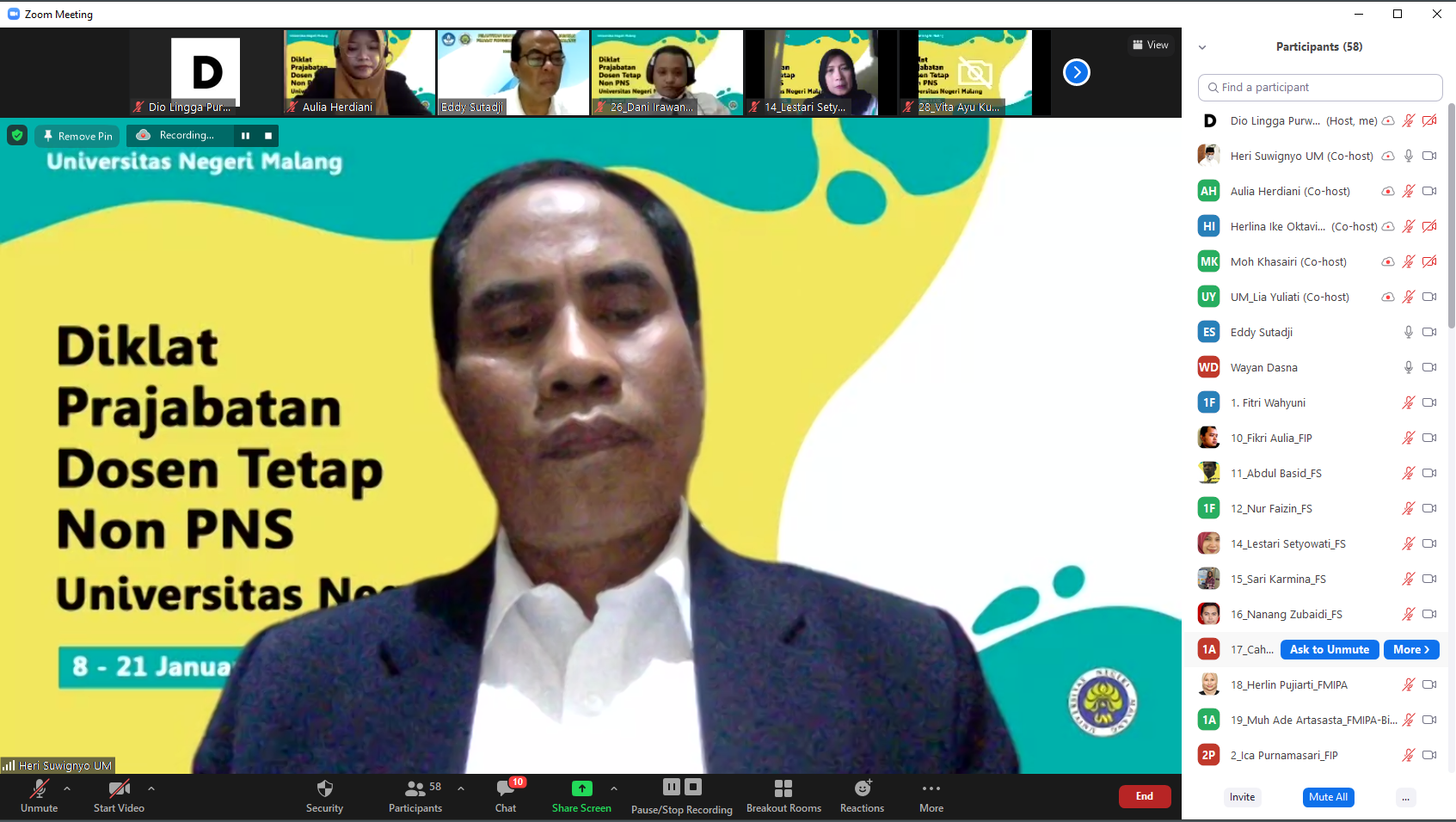The image size is (1456, 822).
Task: Toggle Aulia Herdiani's muted mic icon
Action: tap(1409, 191)
